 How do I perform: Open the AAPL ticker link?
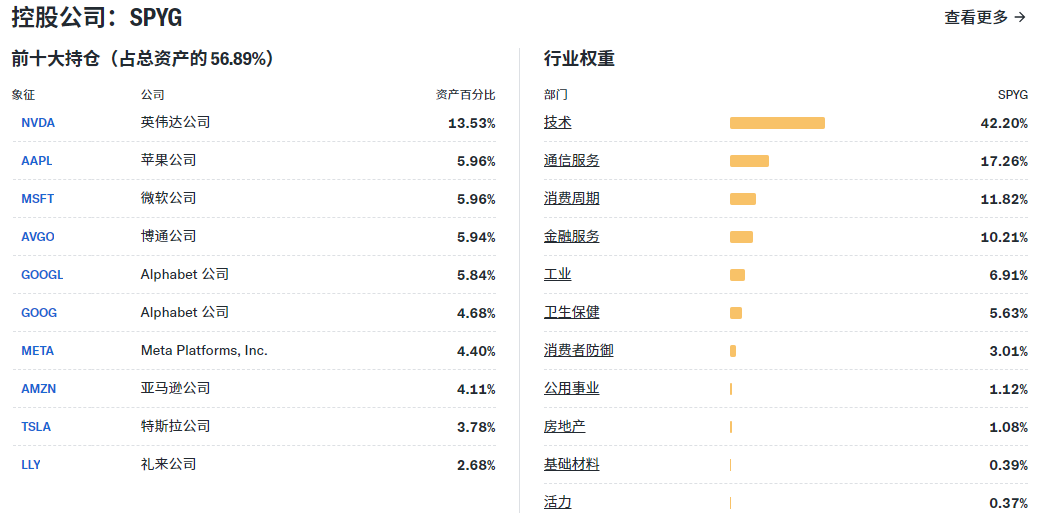pyautogui.click(x=37, y=161)
